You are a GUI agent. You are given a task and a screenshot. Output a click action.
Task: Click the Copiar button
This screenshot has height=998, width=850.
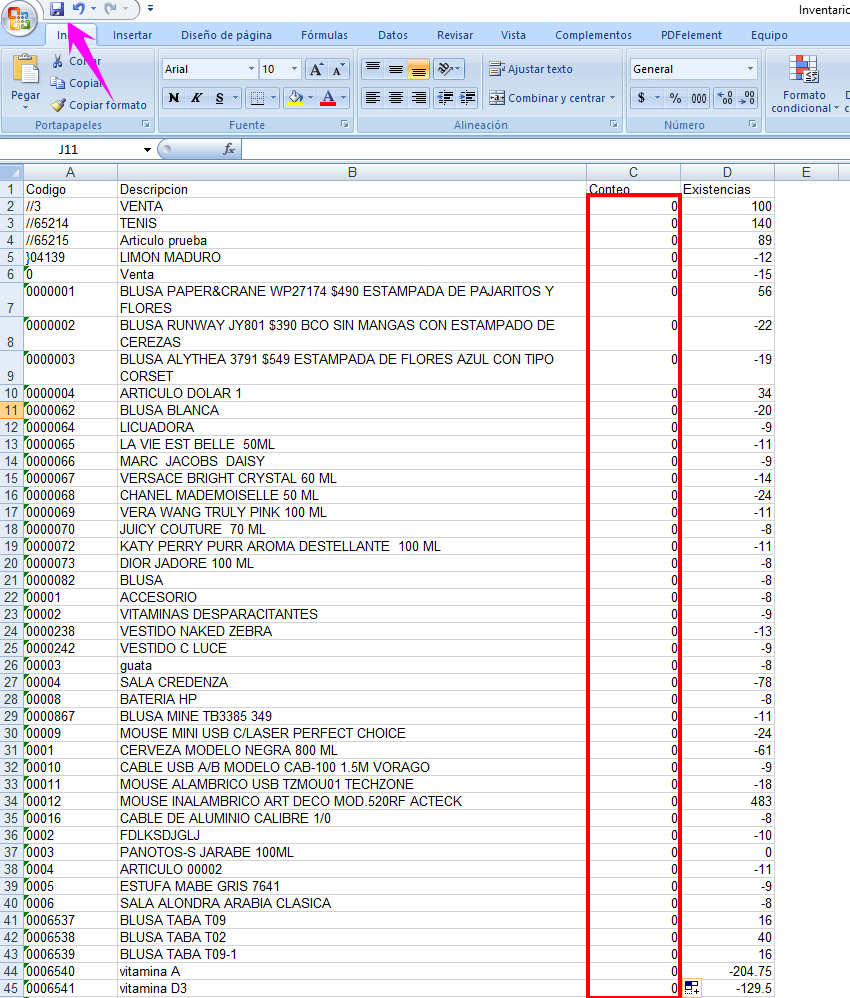78,83
